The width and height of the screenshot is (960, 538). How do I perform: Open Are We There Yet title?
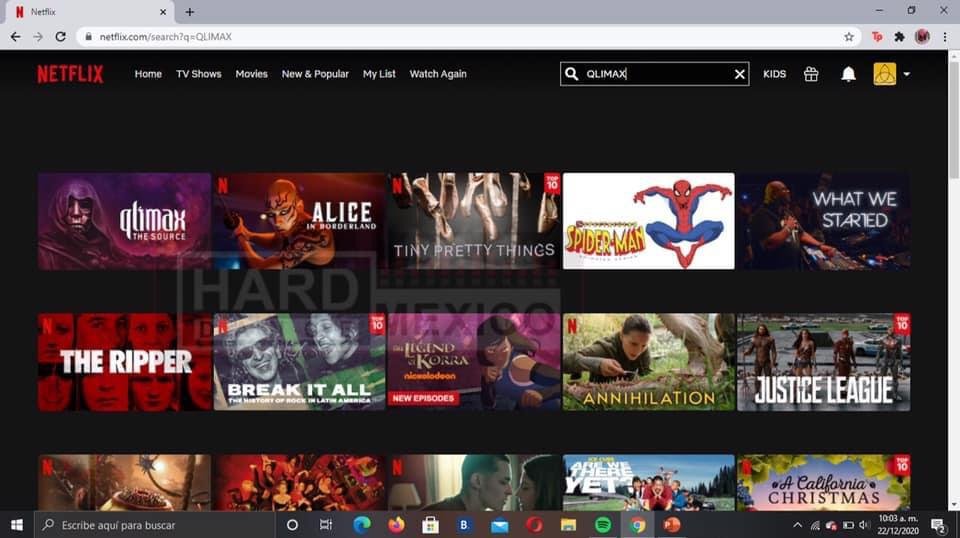pyautogui.click(x=648, y=482)
